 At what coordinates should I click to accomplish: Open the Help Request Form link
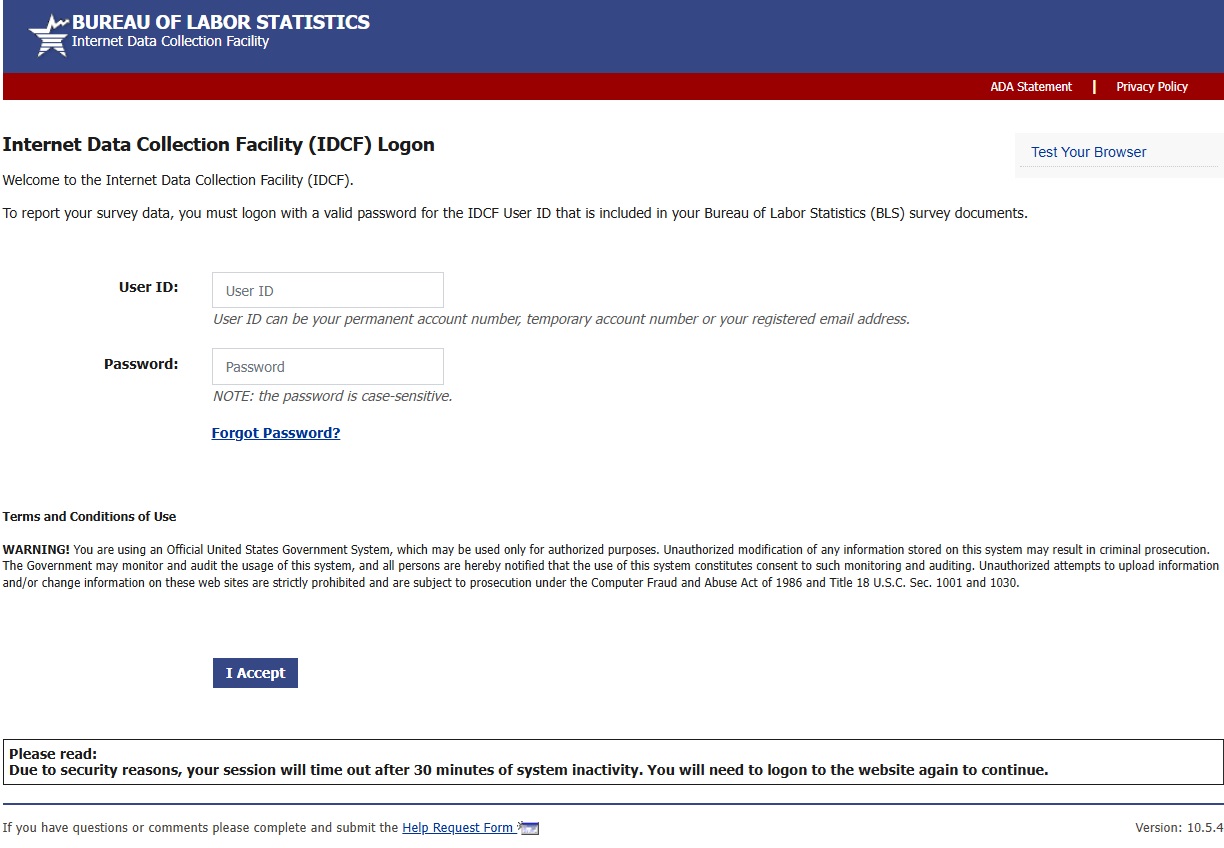point(457,828)
